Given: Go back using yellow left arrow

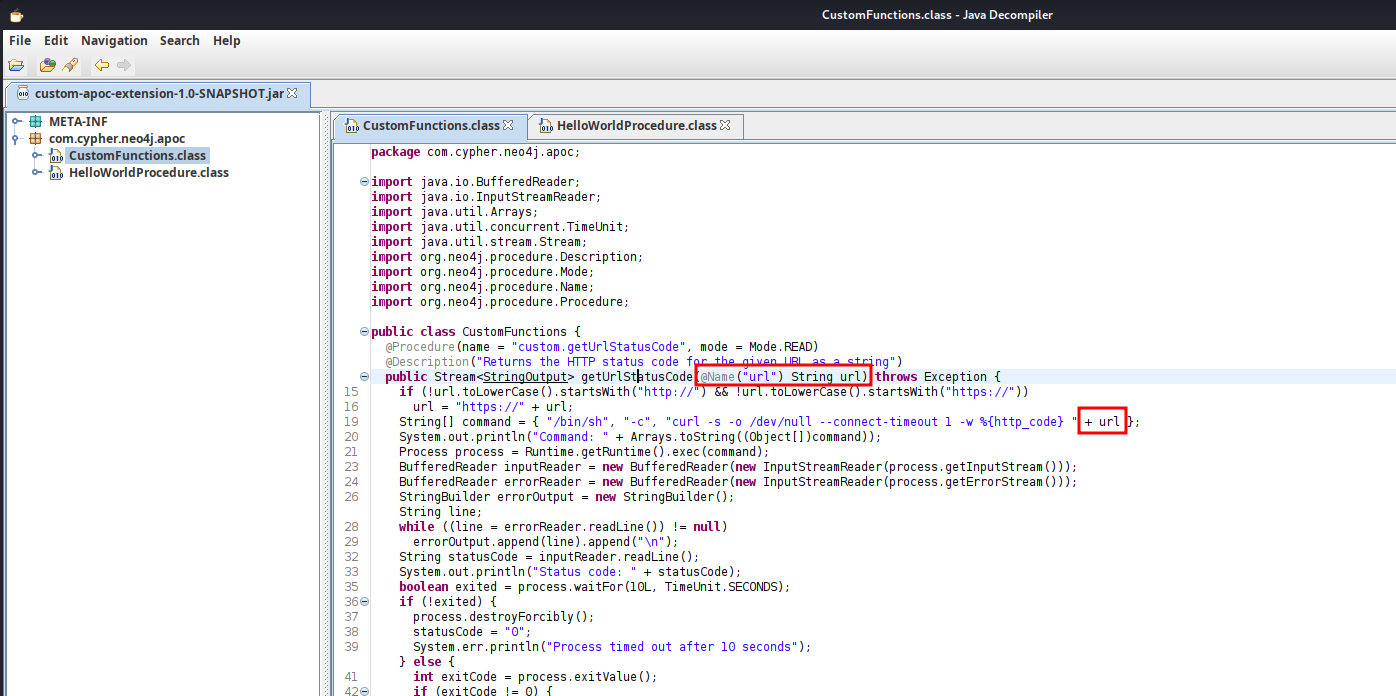Looking at the screenshot, I should pos(101,66).
